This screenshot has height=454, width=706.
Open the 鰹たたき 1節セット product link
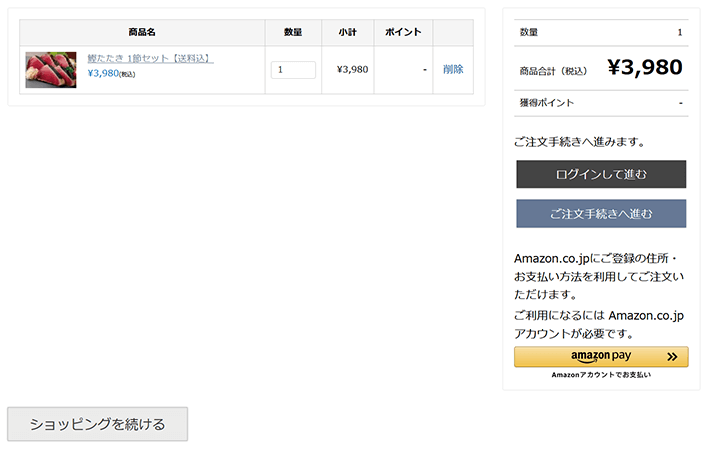pos(150,59)
